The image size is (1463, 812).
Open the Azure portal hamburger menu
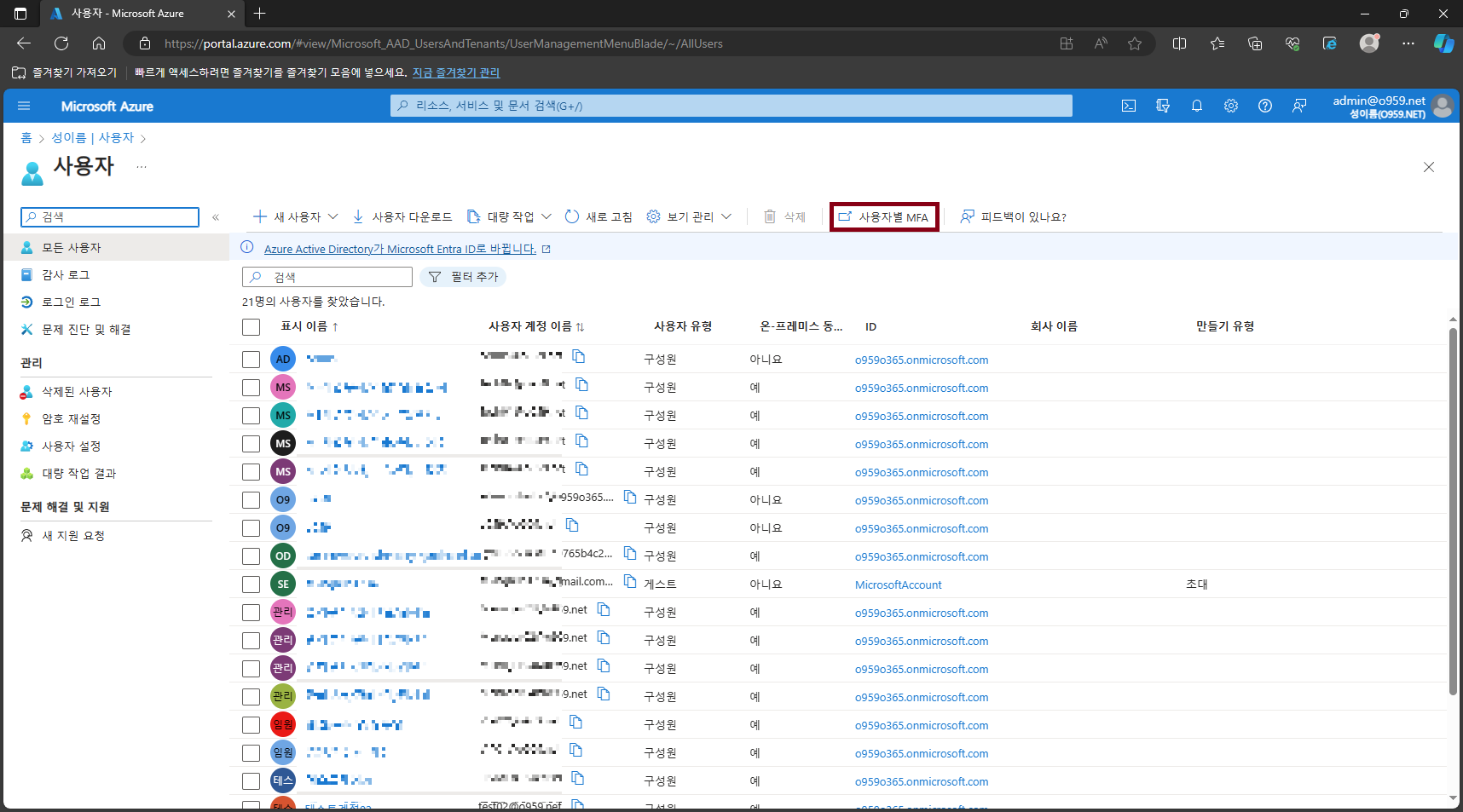tap(24, 106)
